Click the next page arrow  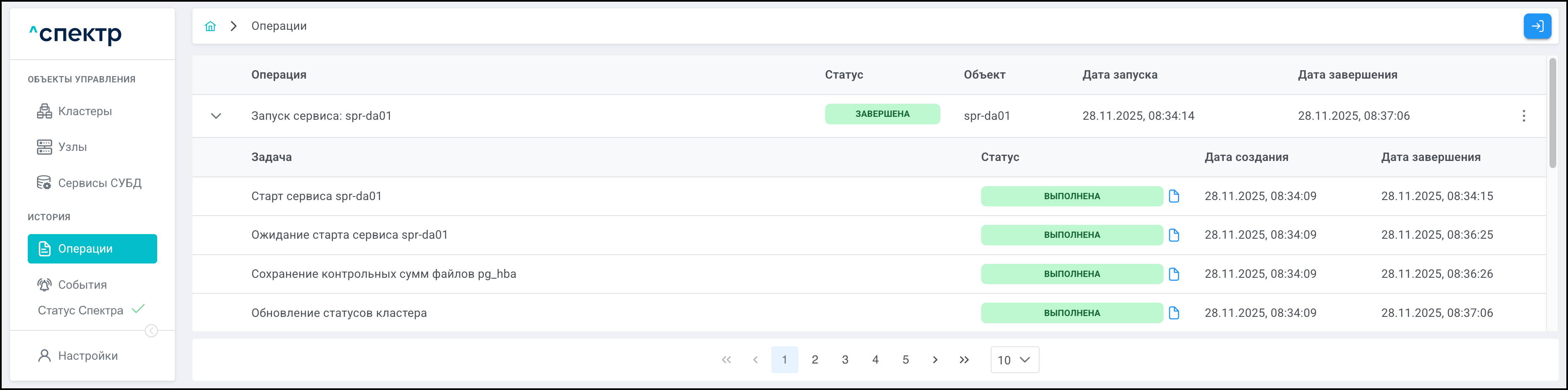tap(935, 360)
